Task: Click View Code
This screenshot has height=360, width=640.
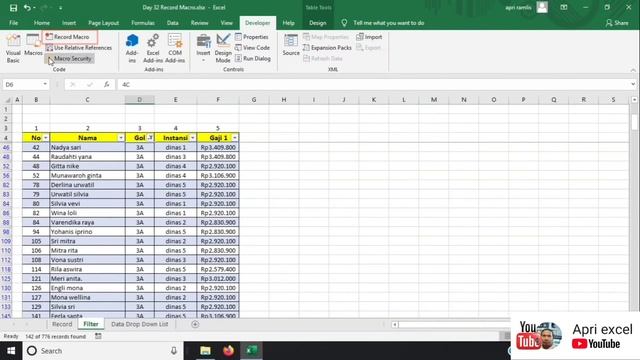Action: 252,48
